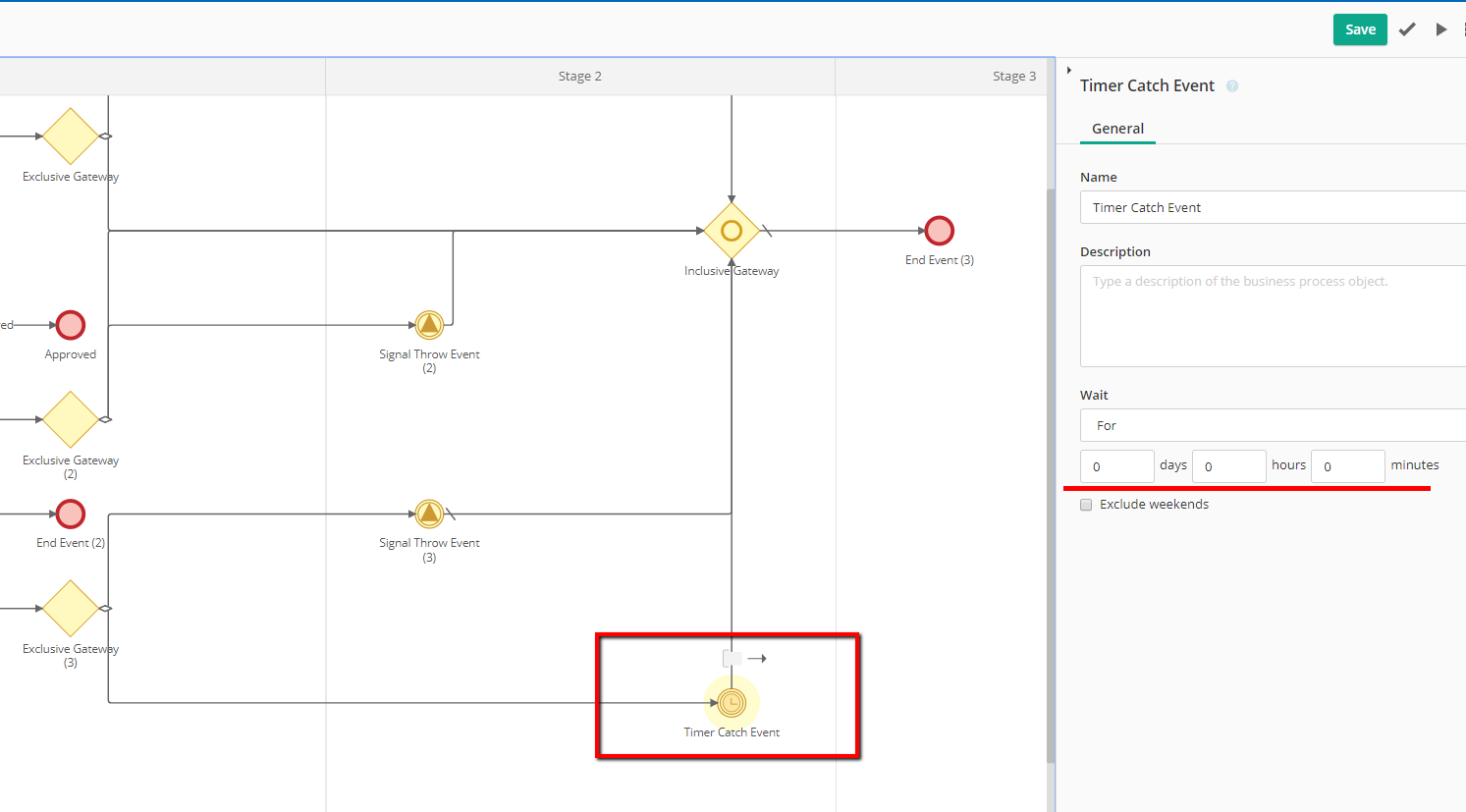Click the checkmark icon next to Save
The image size is (1466, 812).
(x=1407, y=29)
